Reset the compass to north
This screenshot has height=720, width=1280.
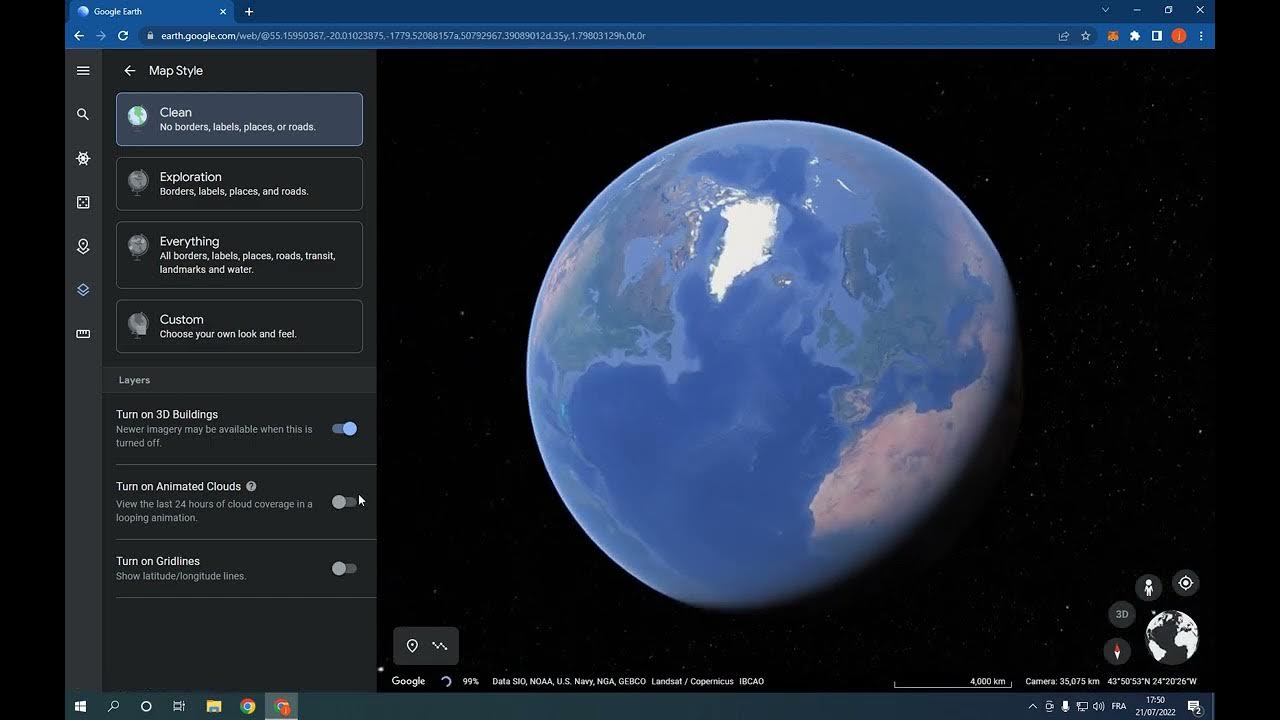(x=1117, y=652)
